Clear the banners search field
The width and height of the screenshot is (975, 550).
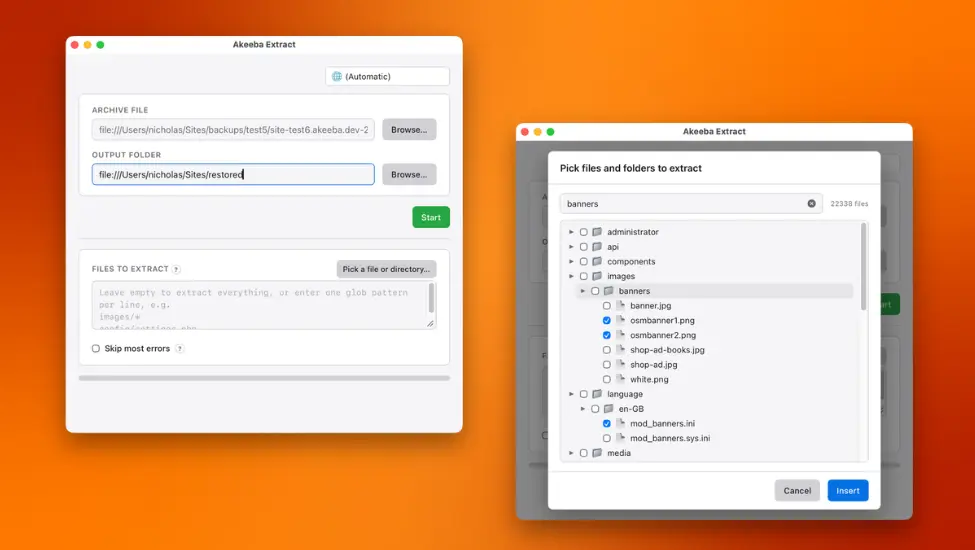[811, 204]
